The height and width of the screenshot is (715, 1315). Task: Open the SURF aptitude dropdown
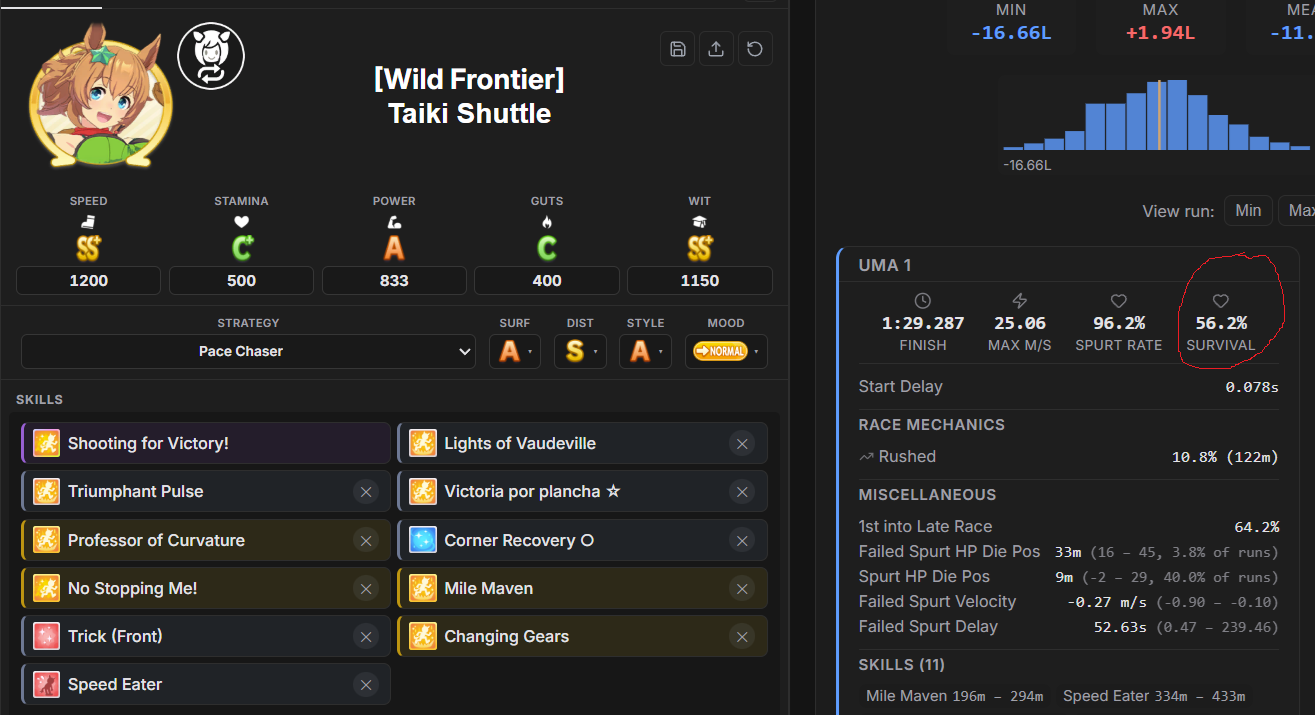(x=515, y=351)
